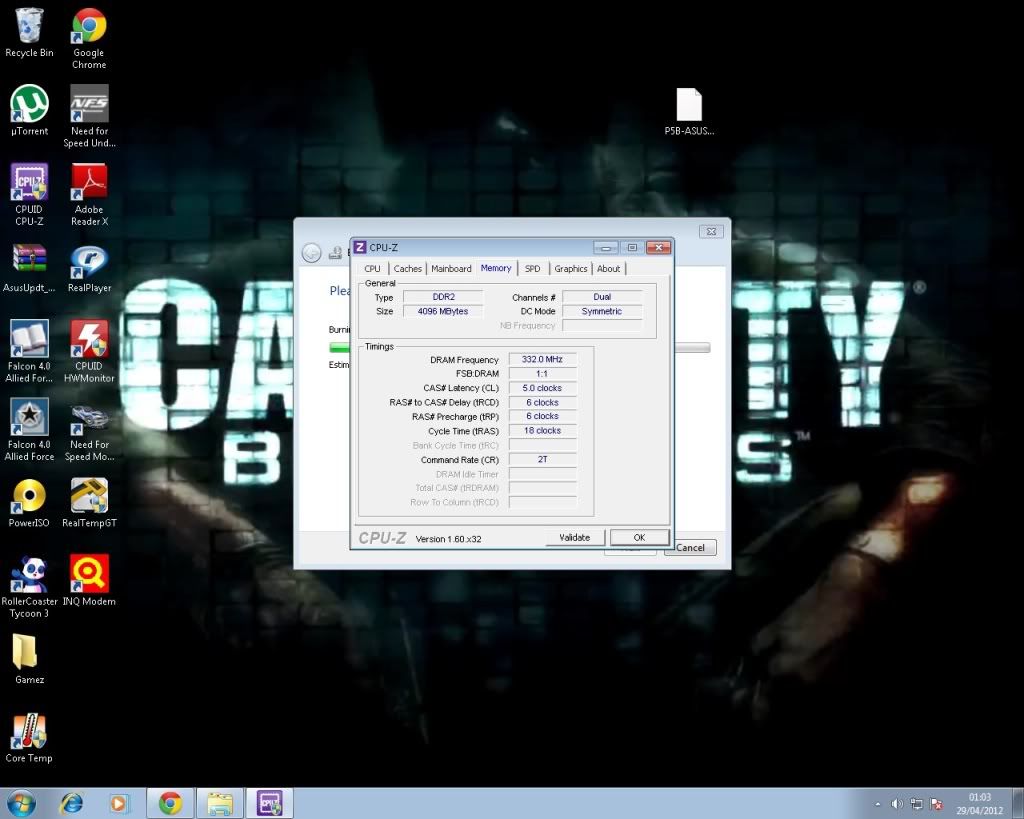Screen dimensions: 1024x819
Task: Select the µTorrent desktop shortcut
Action: [29, 111]
